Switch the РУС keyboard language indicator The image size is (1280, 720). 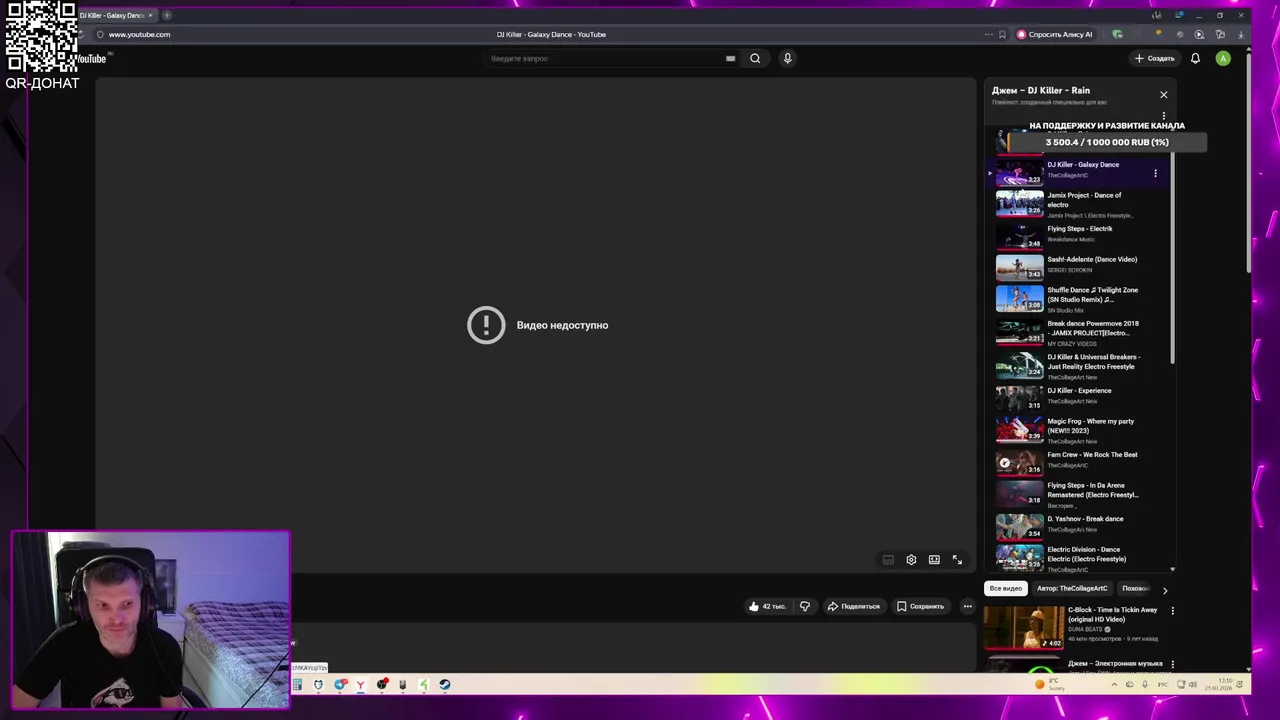click(1162, 685)
